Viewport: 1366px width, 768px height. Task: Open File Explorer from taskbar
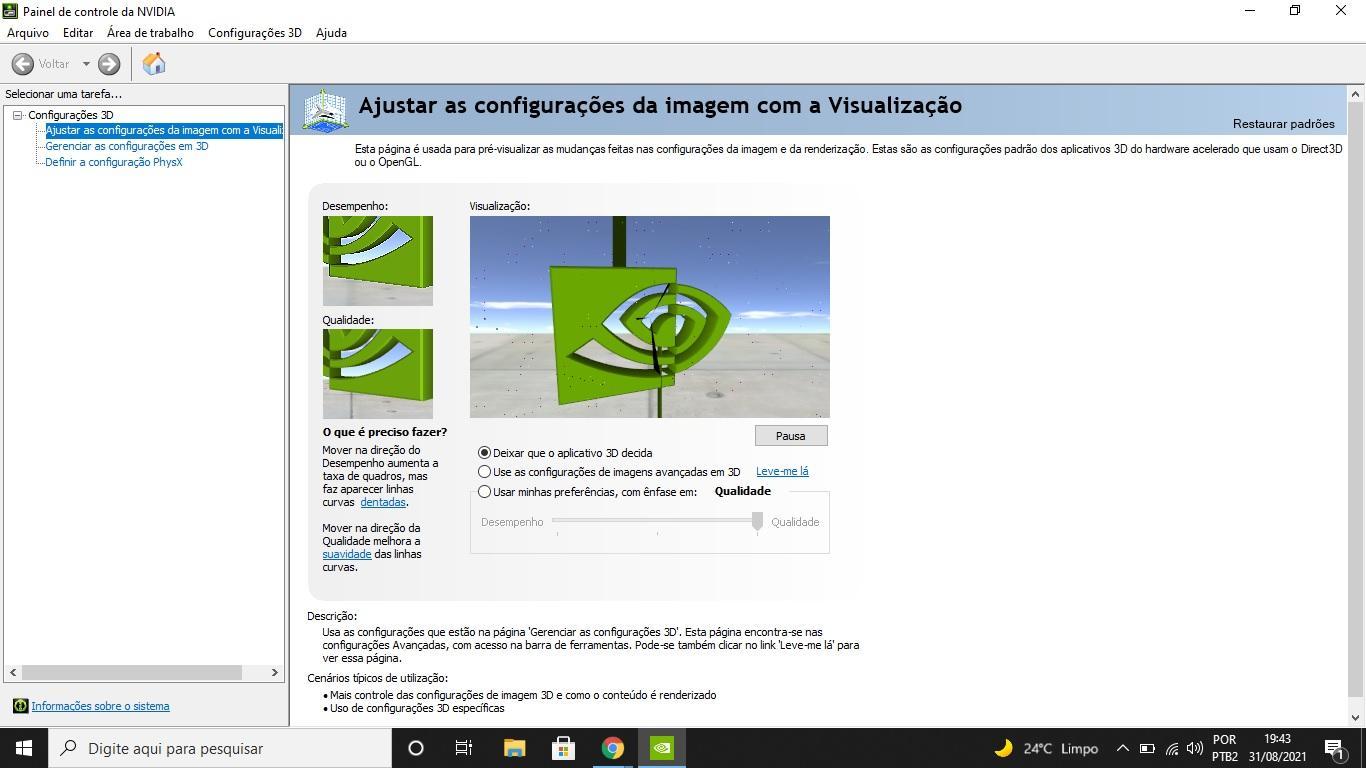[x=514, y=748]
